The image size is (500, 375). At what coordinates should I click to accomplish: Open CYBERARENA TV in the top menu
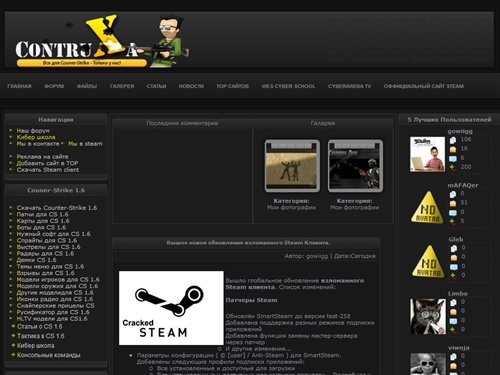point(349,86)
